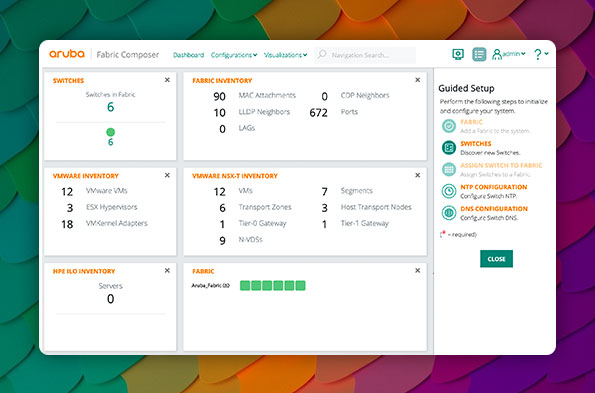Image resolution: width=595 pixels, height=393 pixels.
Task: Close the VMware Inventory widget
Action: point(167,175)
